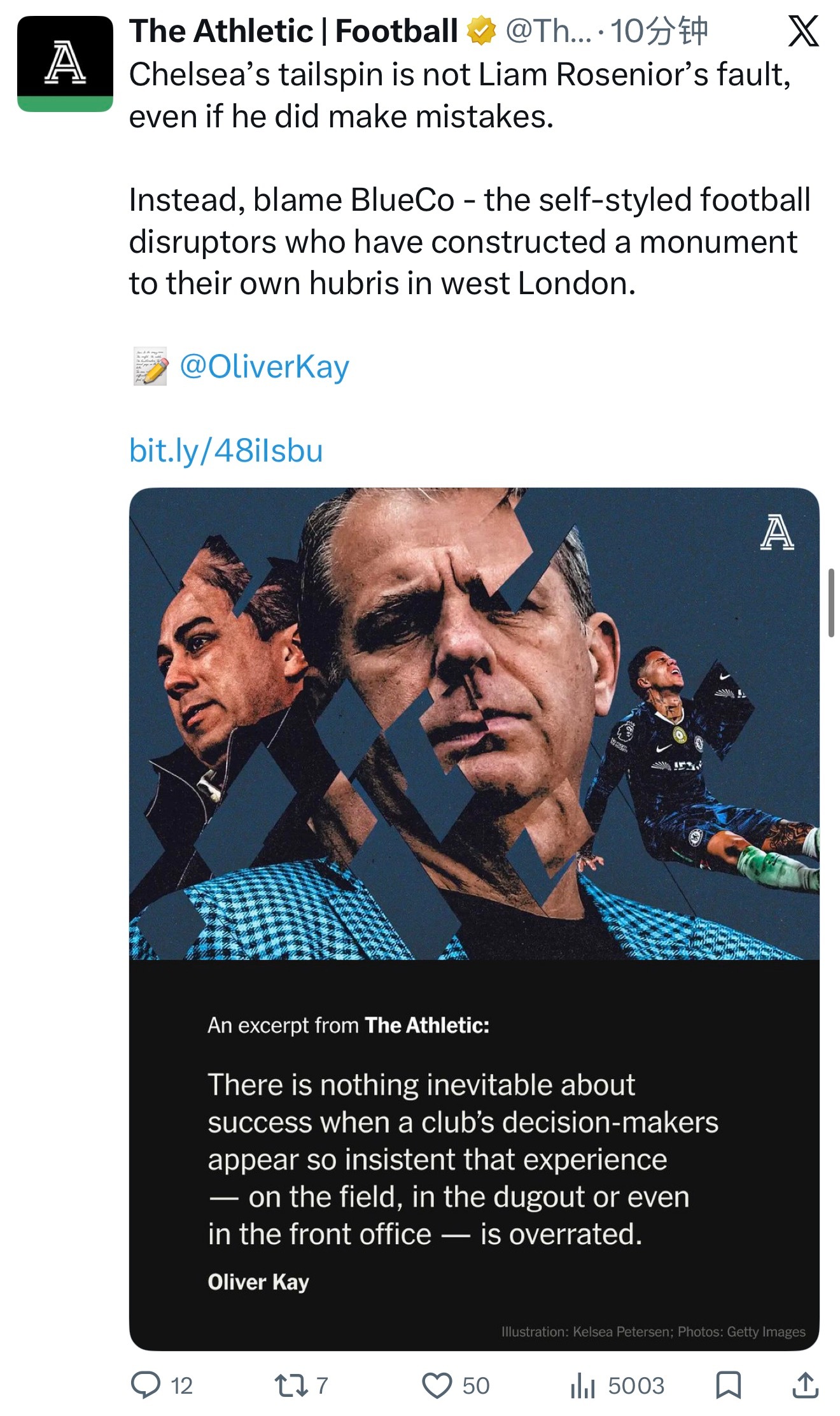Screen dimensions: 840x1416
Task: Open the bit.ly/48iIsbu link
Action: pos(226,450)
